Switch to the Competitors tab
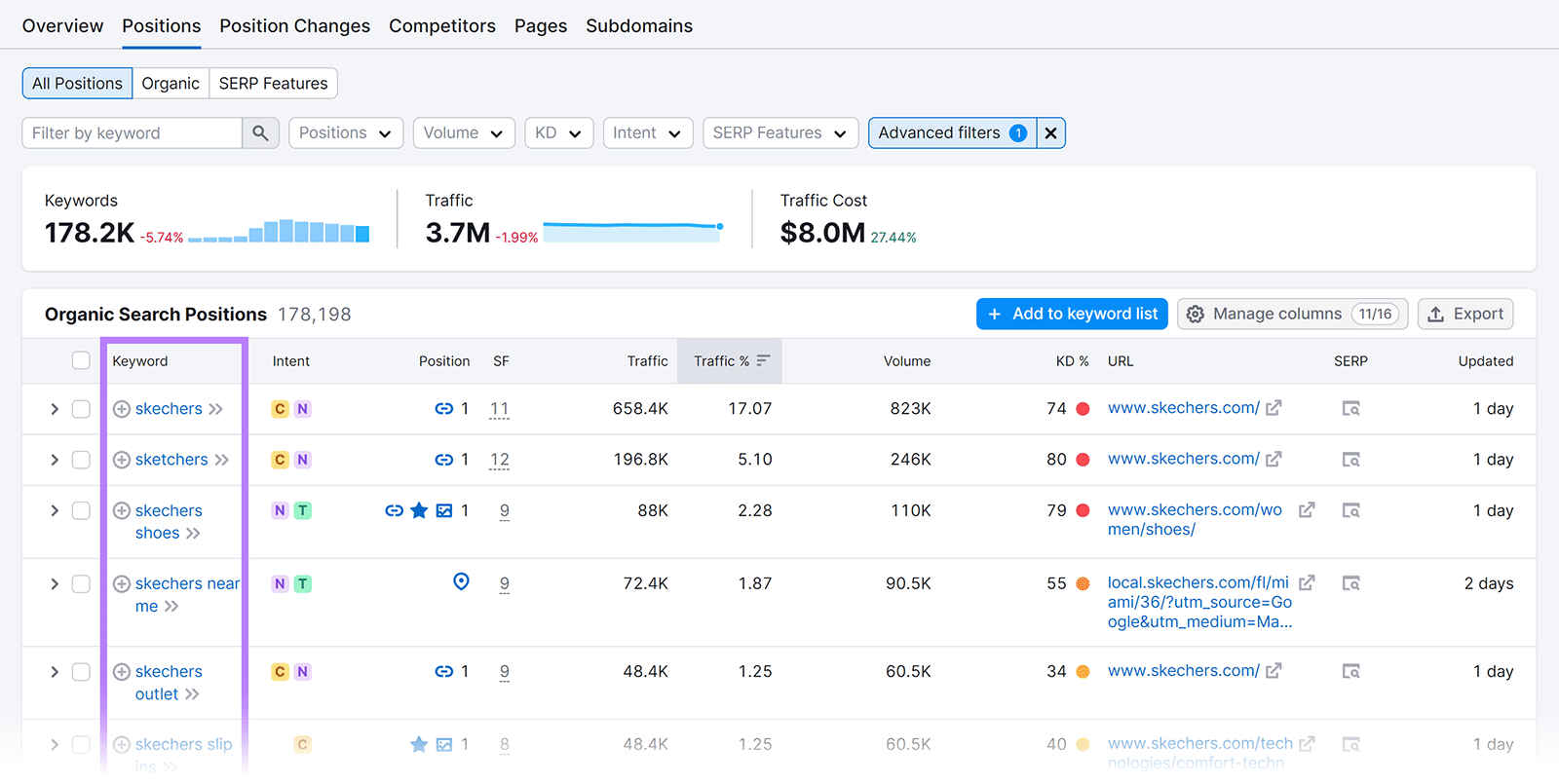The image size is (1559, 784). [x=441, y=26]
